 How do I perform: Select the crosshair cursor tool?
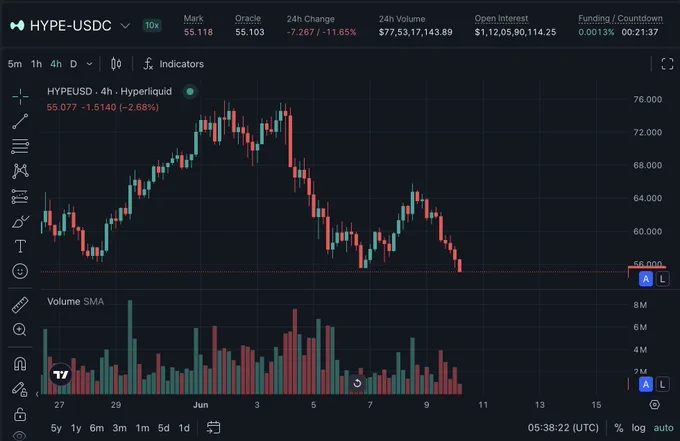[20, 96]
